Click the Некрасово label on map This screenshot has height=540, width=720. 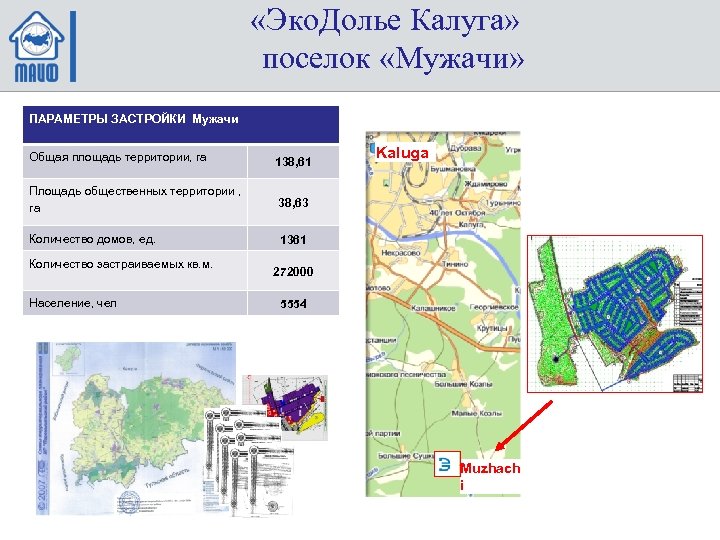coord(401,253)
